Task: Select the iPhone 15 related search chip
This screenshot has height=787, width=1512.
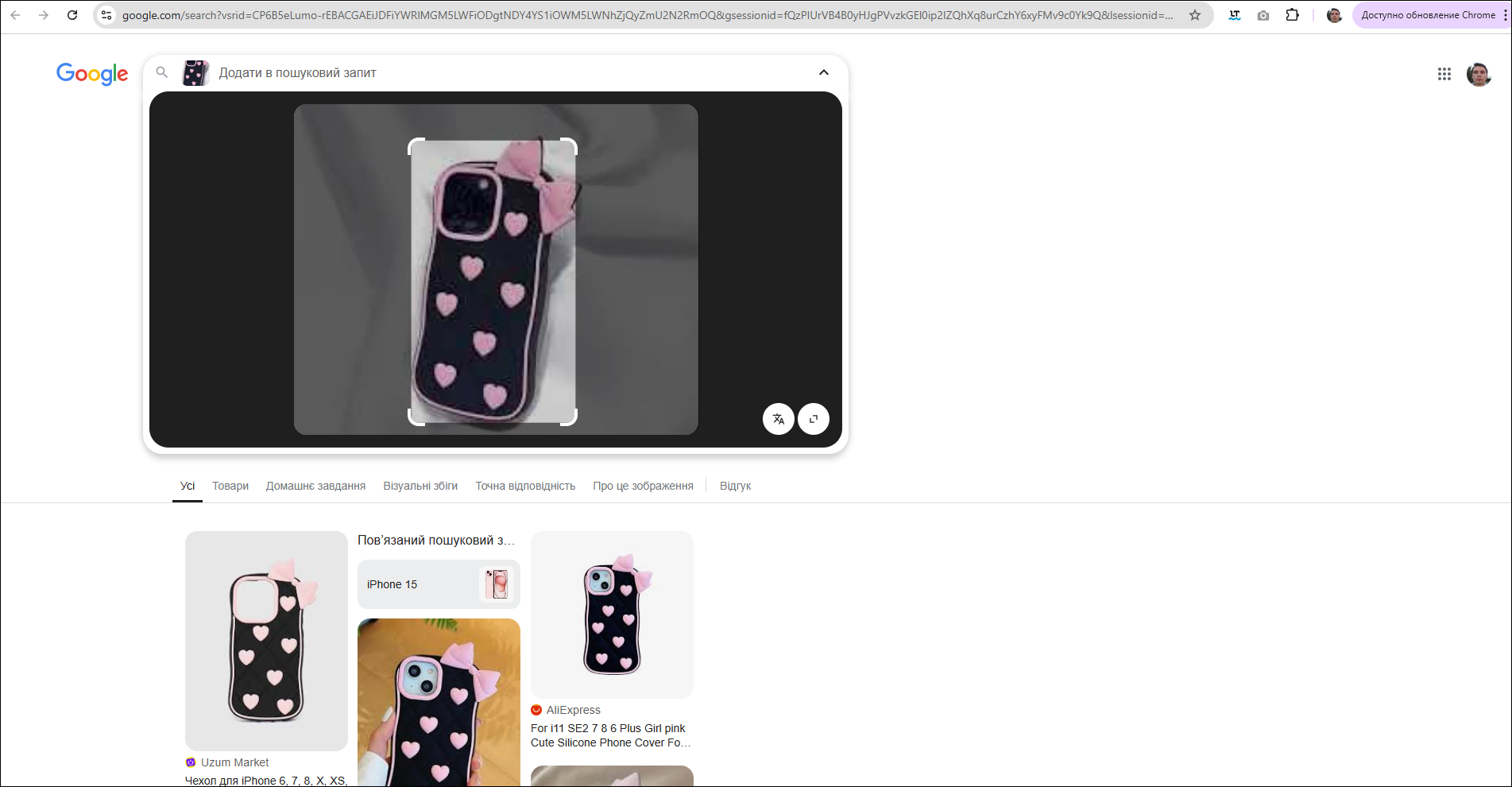Action: pyautogui.click(x=439, y=584)
